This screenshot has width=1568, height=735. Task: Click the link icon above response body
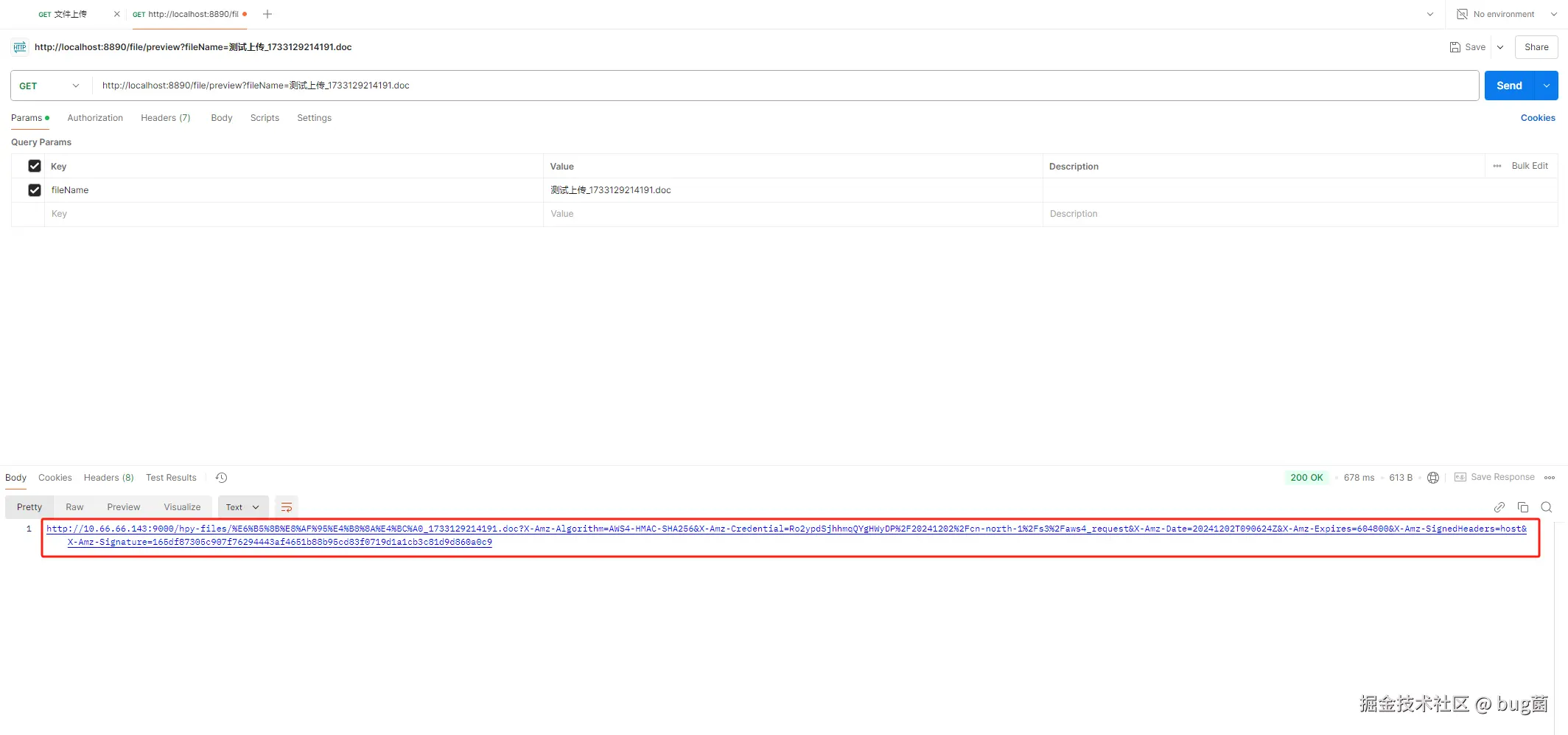pyautogui.click(x=1499, y=507)
